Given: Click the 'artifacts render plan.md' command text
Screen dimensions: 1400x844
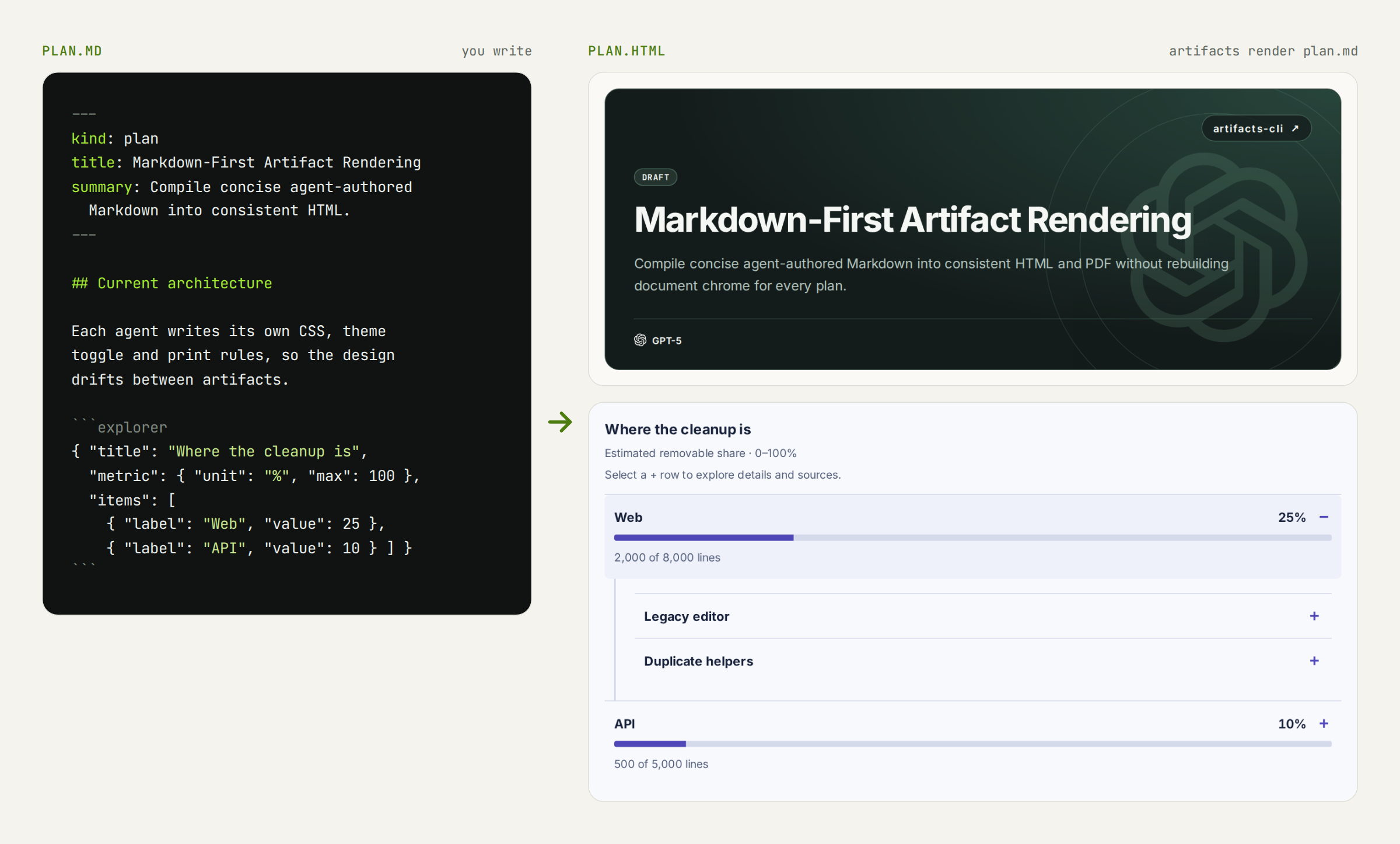Looking at the screenshot, I should tap(1263, 51).
